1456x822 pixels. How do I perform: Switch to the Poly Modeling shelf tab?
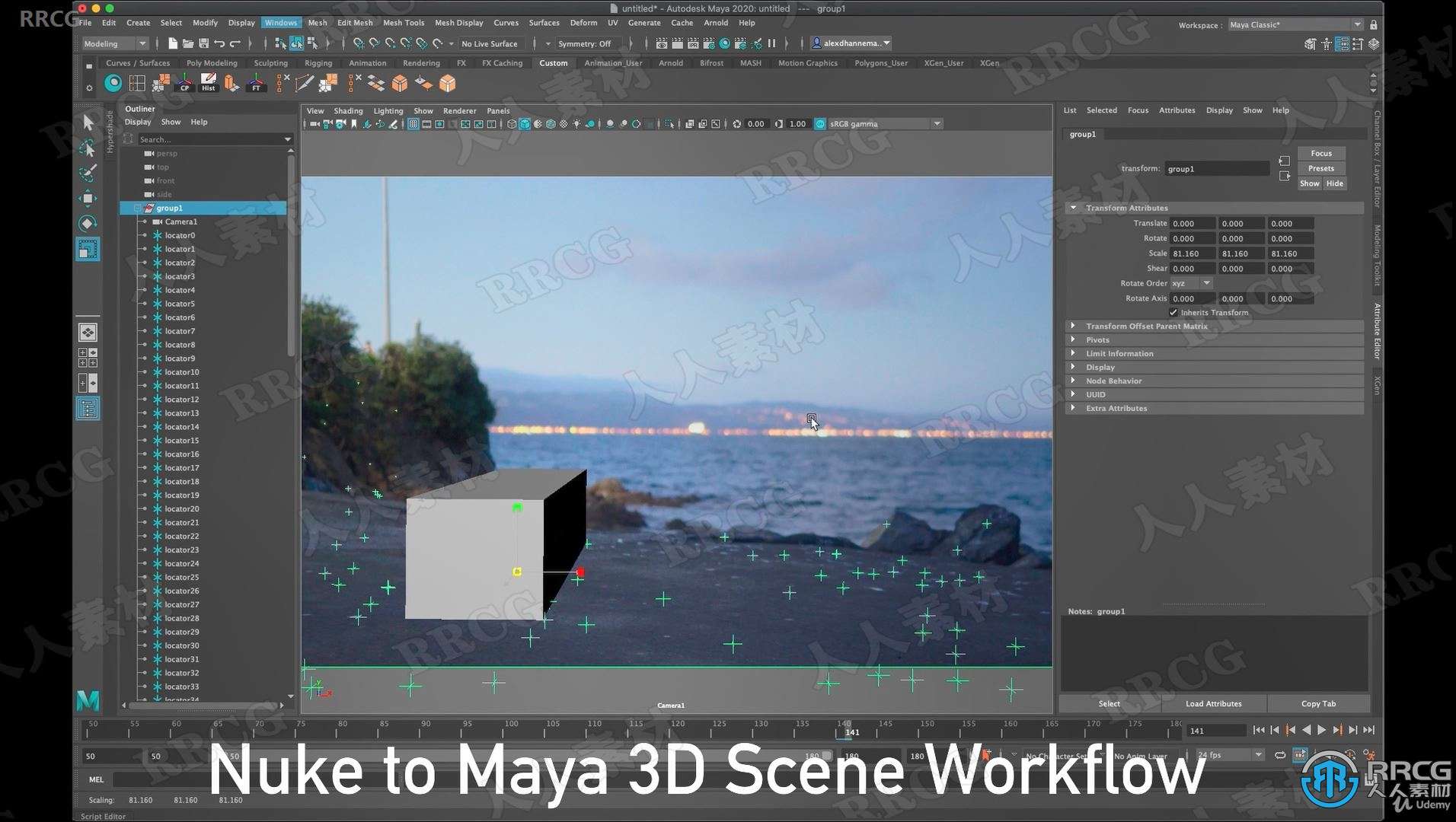coord(212,63)
